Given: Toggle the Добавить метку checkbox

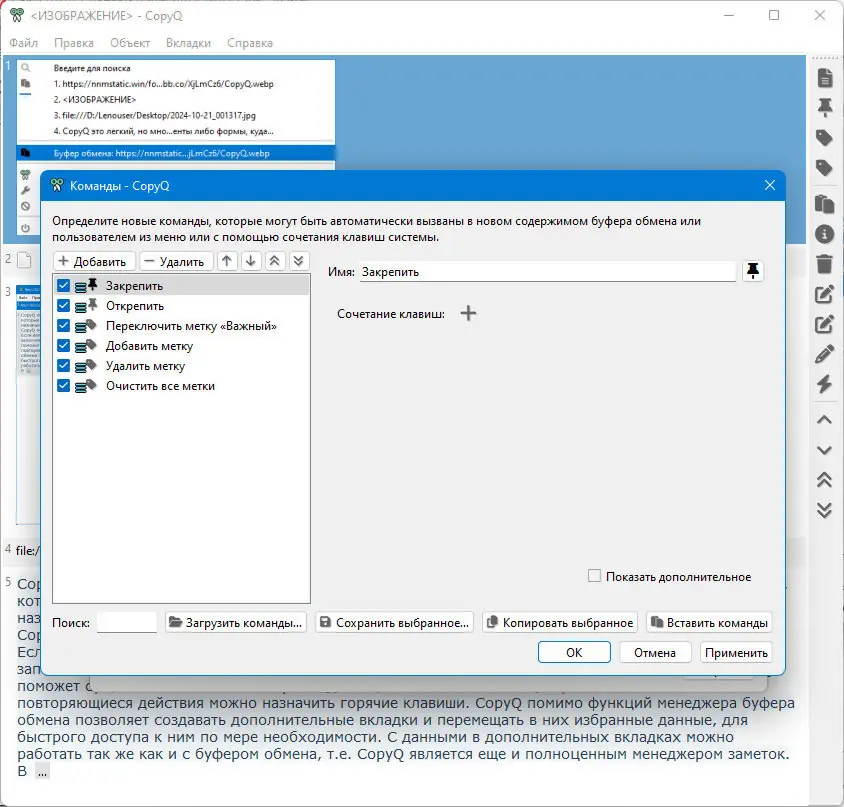Looking at the screenshot, I should (x=64, y=346).
